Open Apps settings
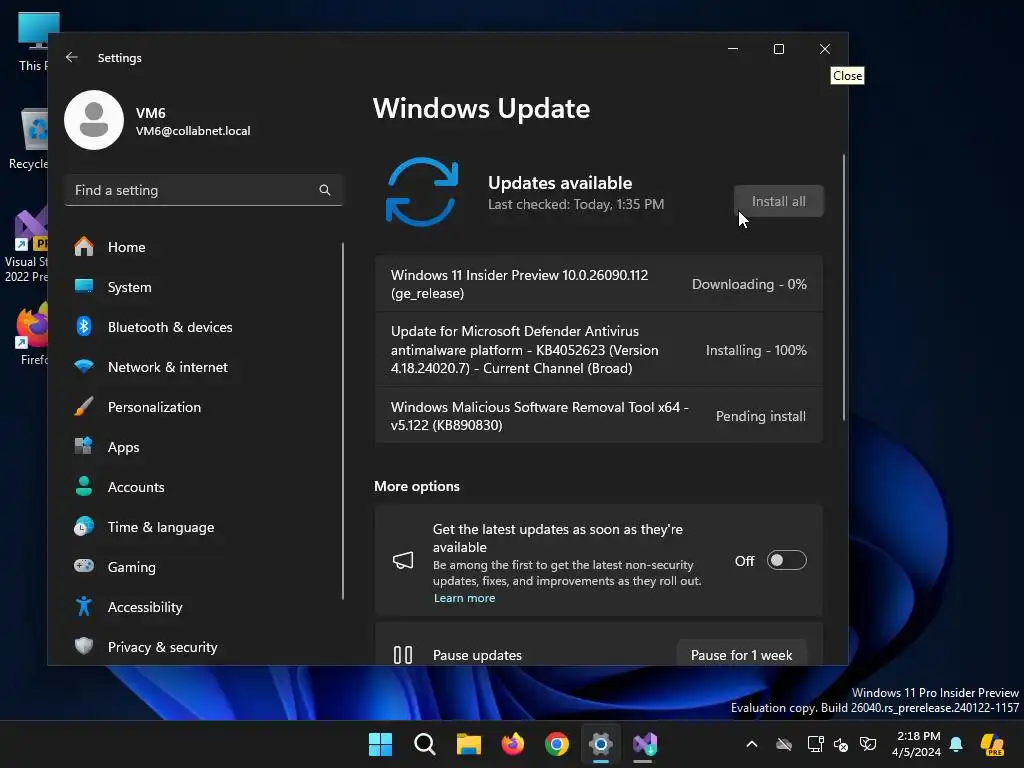This screenshot has height=768, width=1024. [x=206, y=447]
